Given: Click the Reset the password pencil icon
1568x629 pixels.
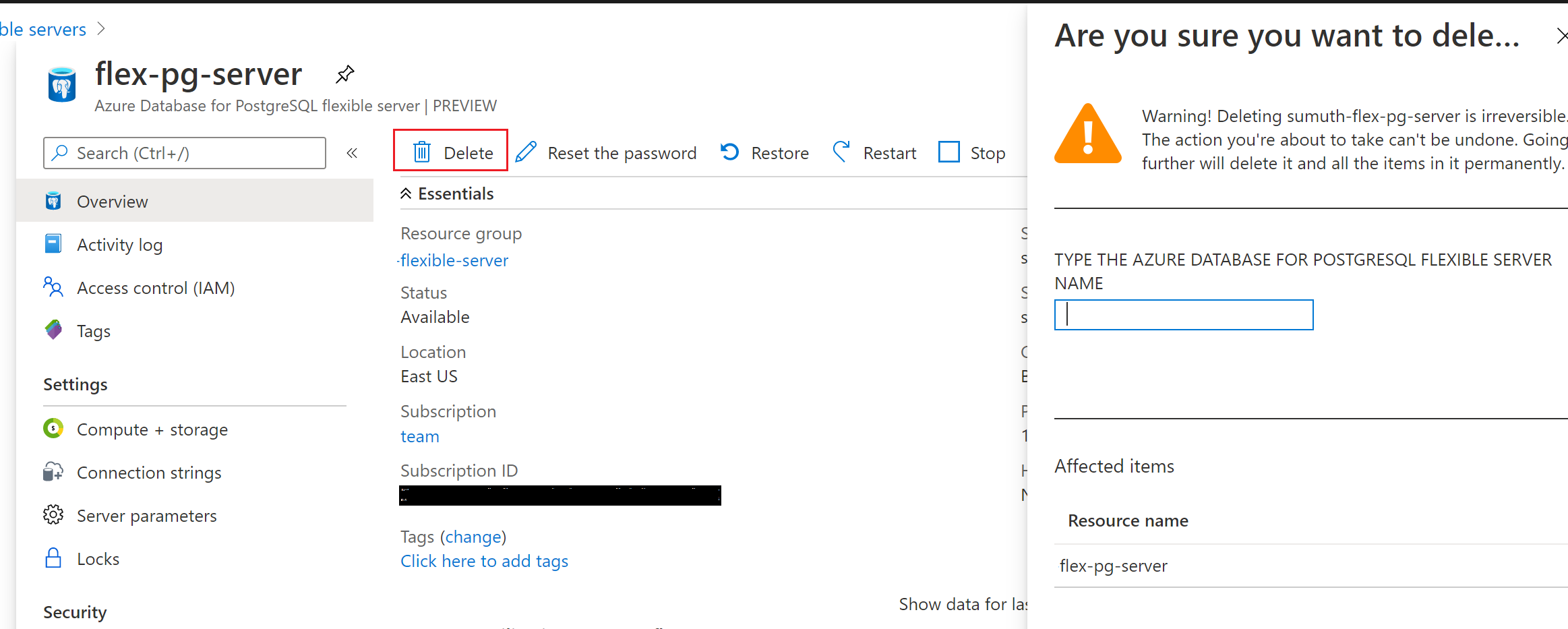Looking at the screenshot, I should pos(526,152).
